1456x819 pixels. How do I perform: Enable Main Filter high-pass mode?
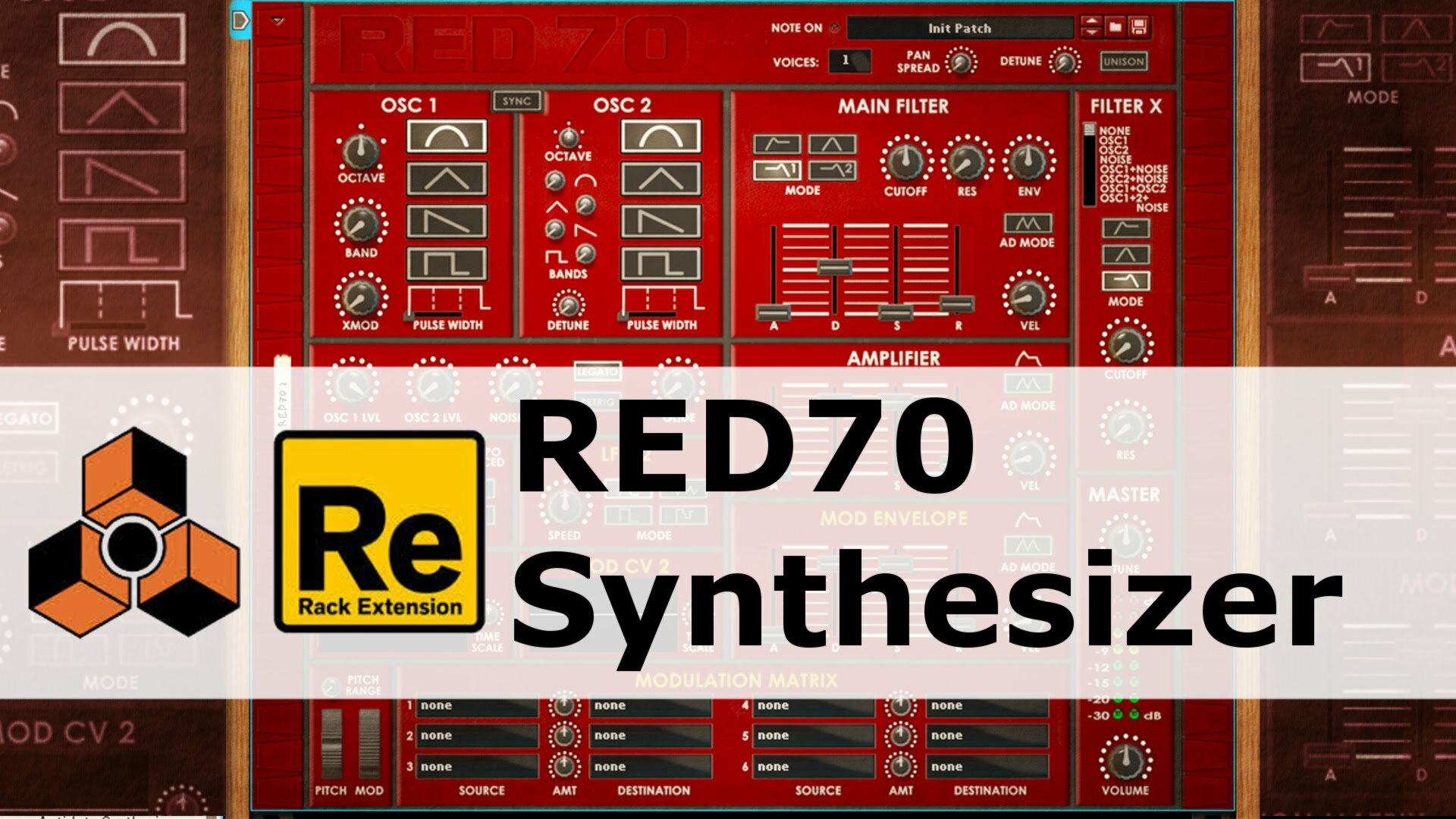(777, 144)
